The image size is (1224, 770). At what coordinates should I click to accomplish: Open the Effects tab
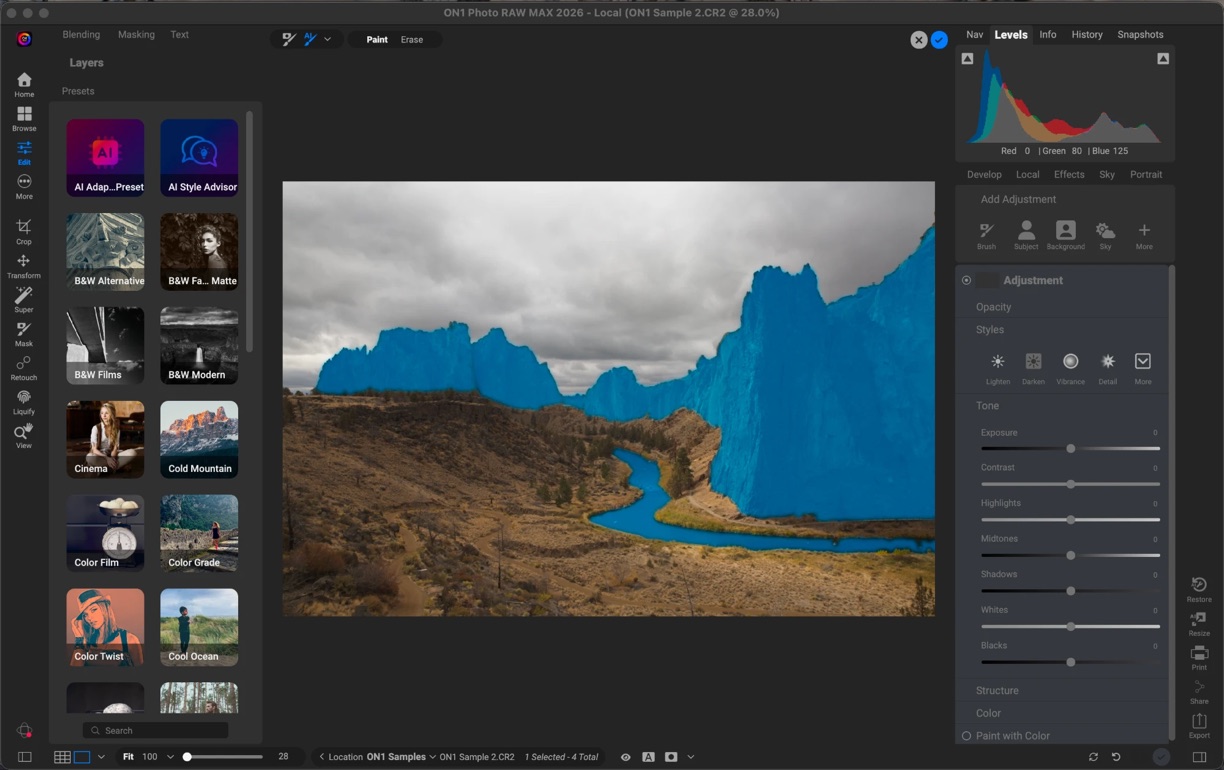tap(1069, 174)
